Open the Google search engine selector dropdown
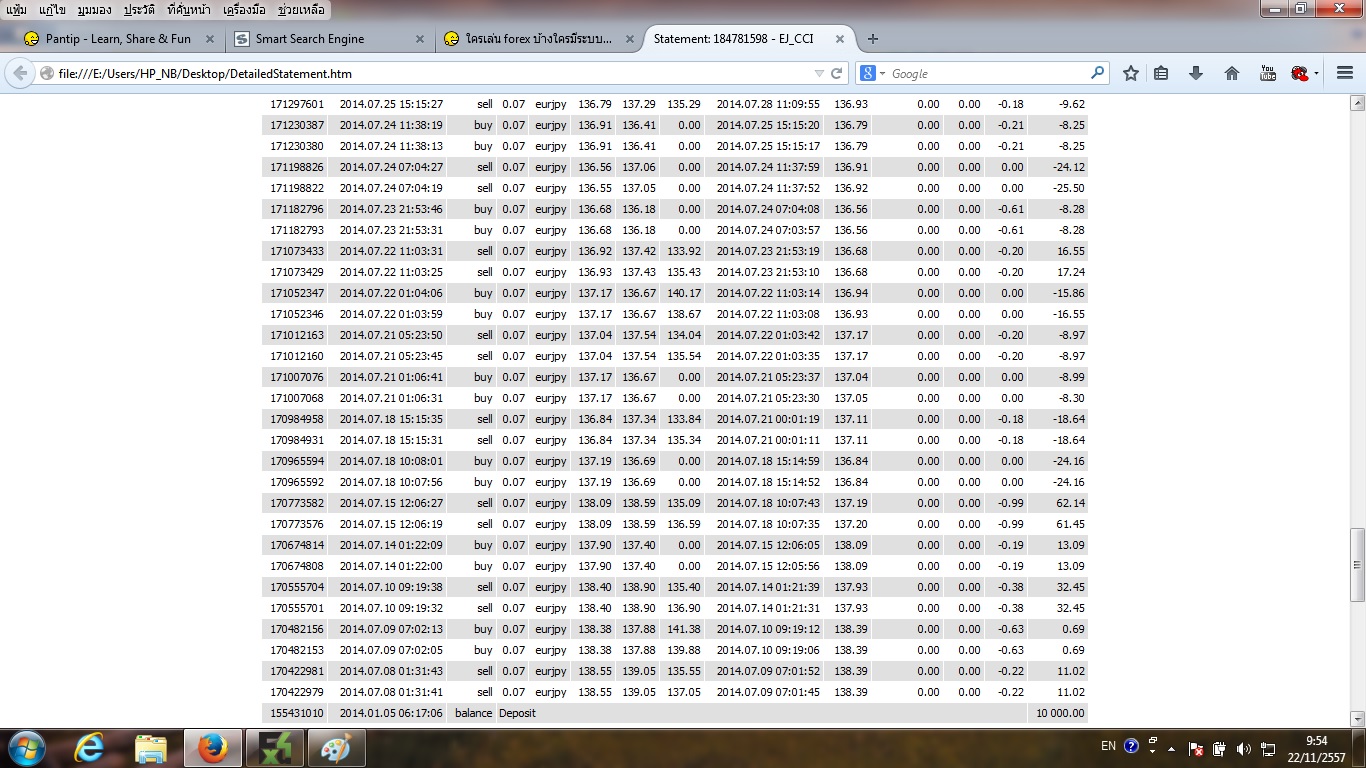Screen dimensions: 1366x768 click(870, 73)
